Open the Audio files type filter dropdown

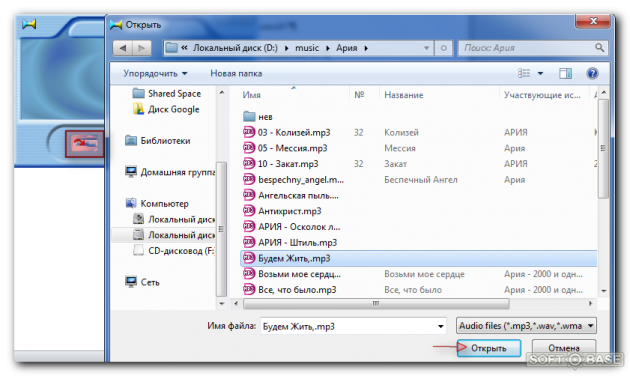(526, 326)
